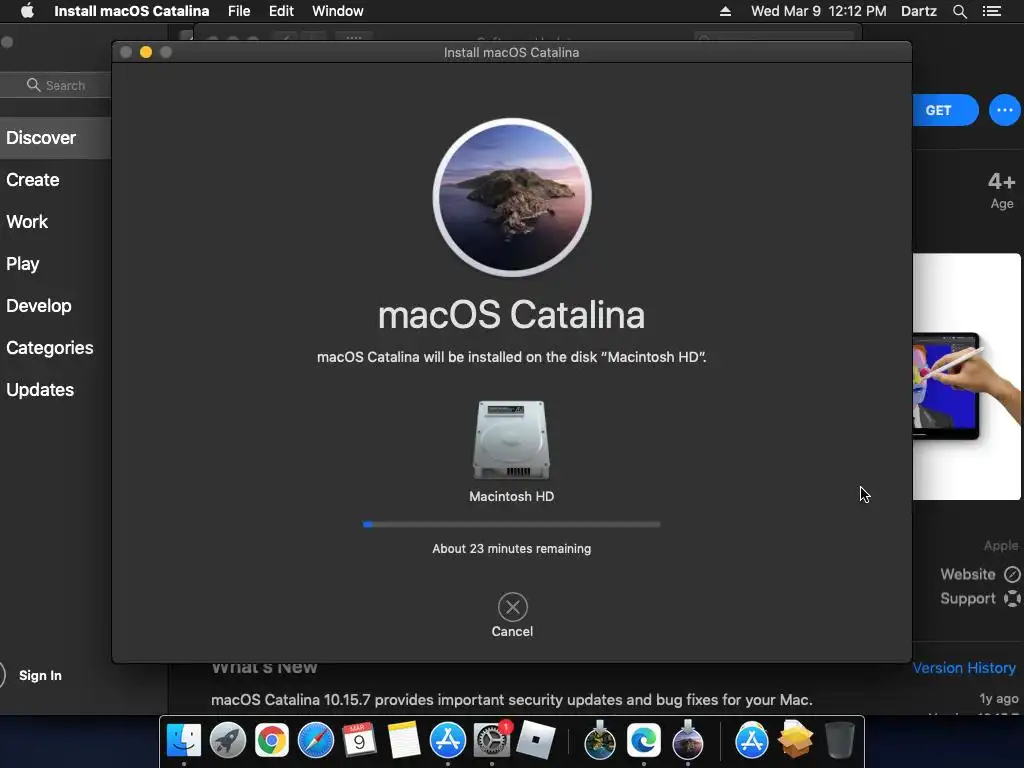This screenshot has width=1024, height=768.
Task: Open App Store icon left of System Preferences
Action: coord(447,741)
